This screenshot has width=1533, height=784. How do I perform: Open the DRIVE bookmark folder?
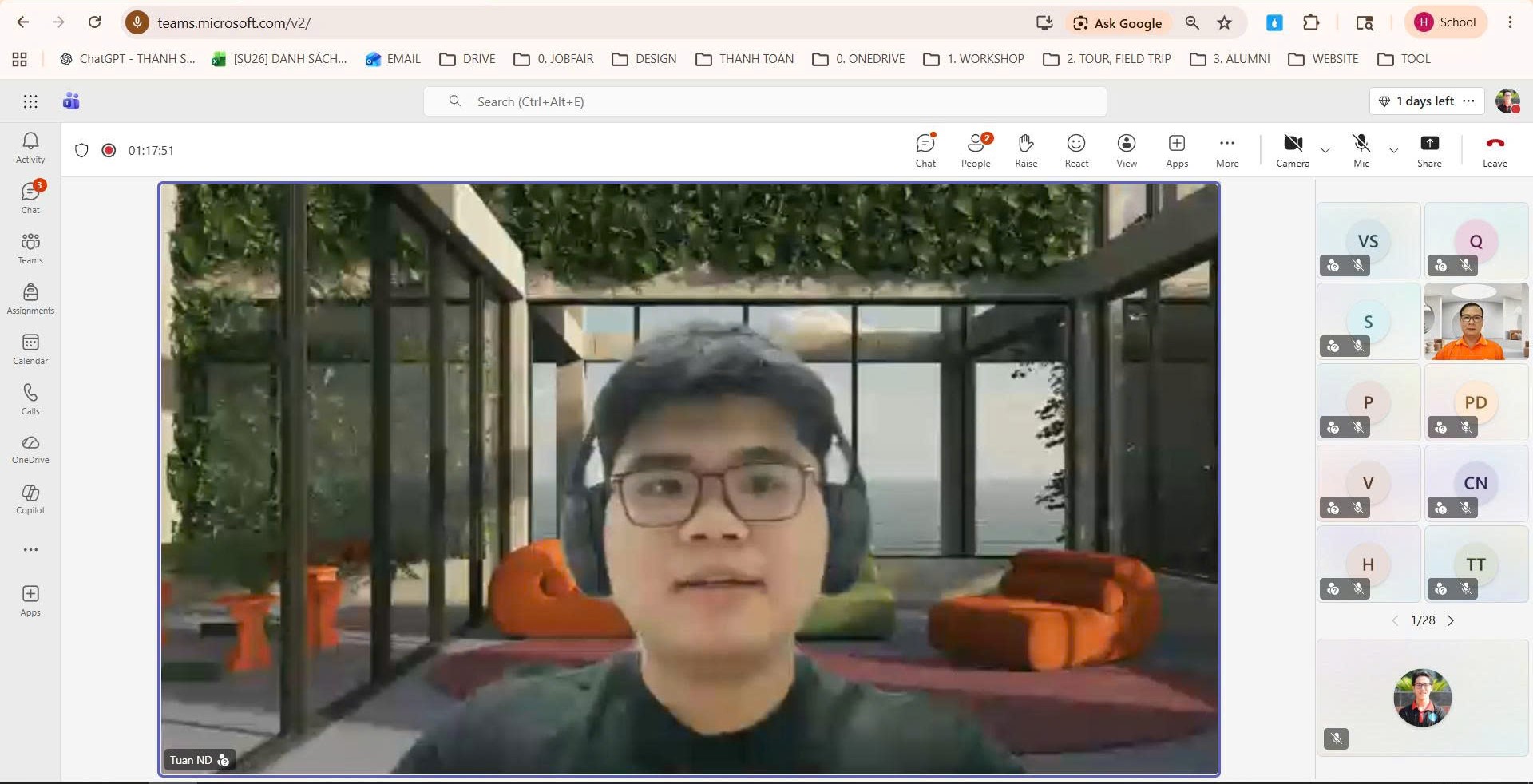tap(468, 59)
